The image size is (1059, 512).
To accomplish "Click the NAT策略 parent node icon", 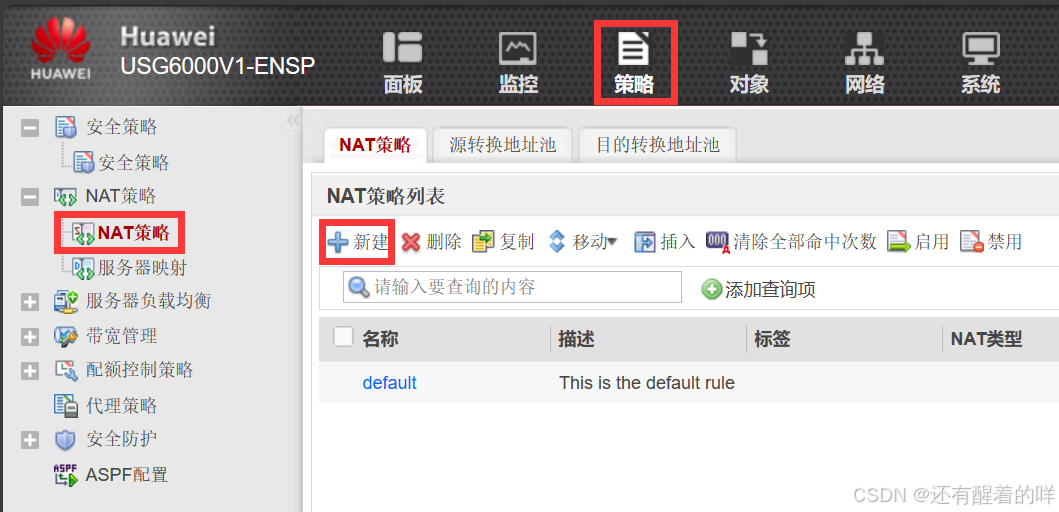I will point(66,197).
